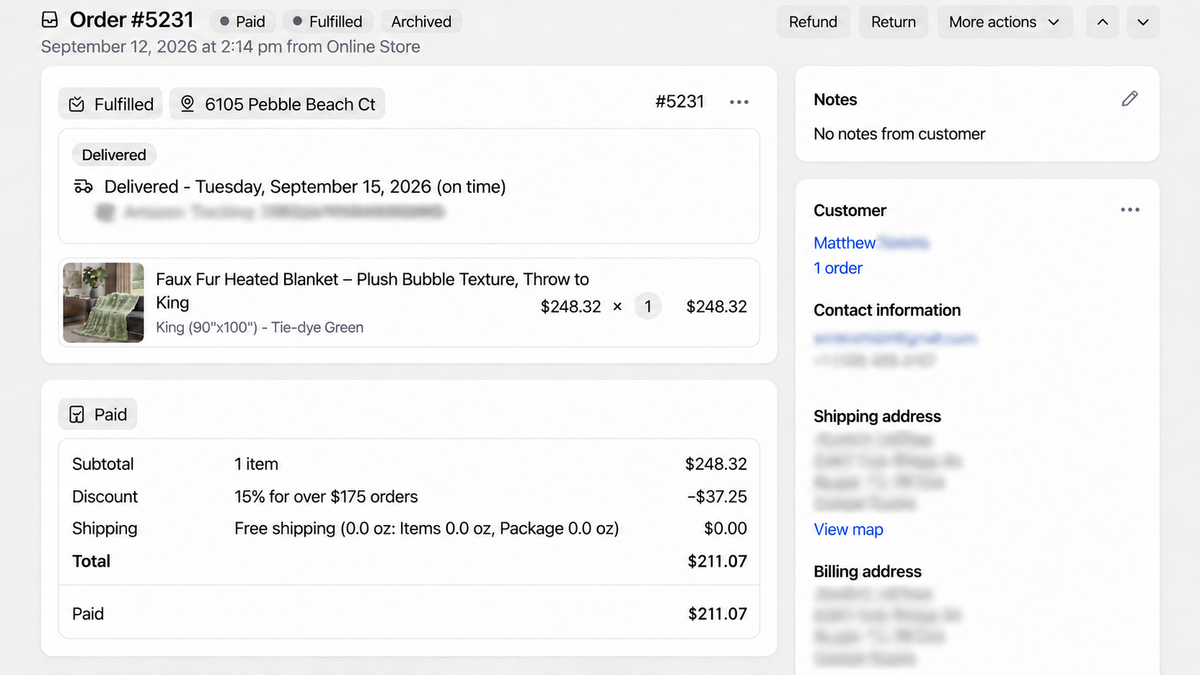The height and width of the screenshot is (675, 1200).
Task: Click the 'No notes from customer' text
Action: click(900, 134)
